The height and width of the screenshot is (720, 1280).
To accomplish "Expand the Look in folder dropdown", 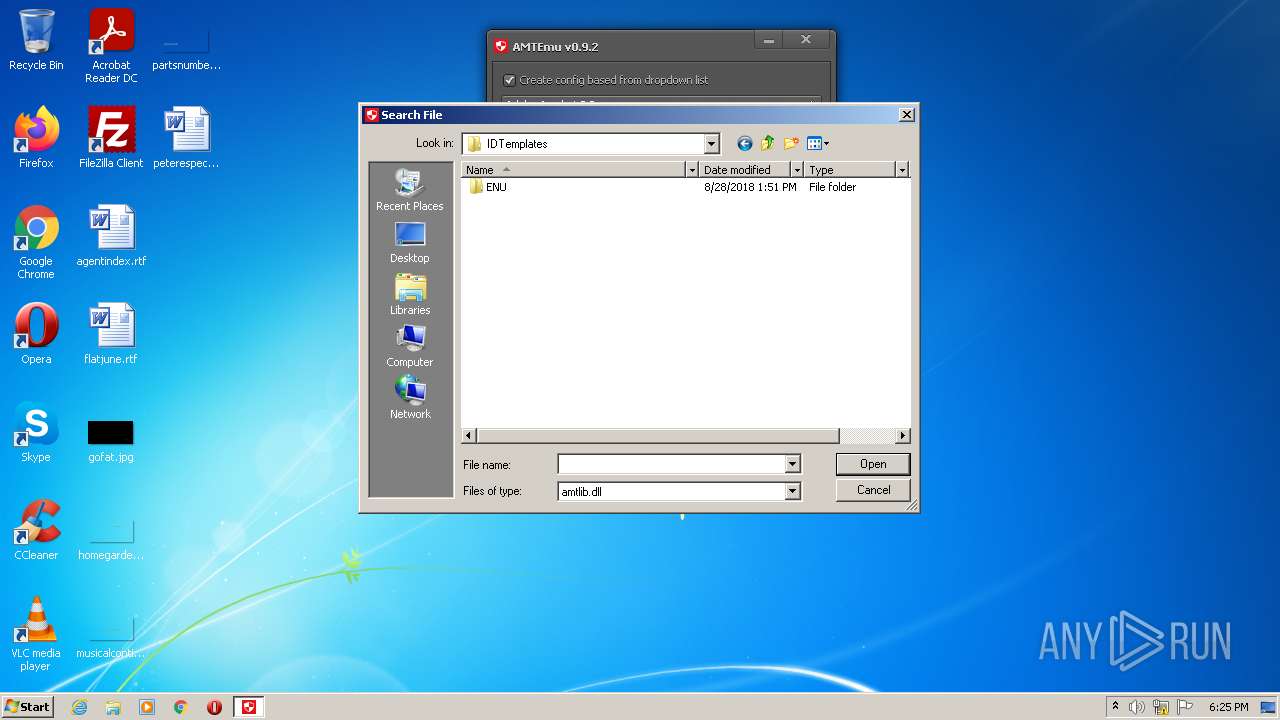I will coord(711,143).
